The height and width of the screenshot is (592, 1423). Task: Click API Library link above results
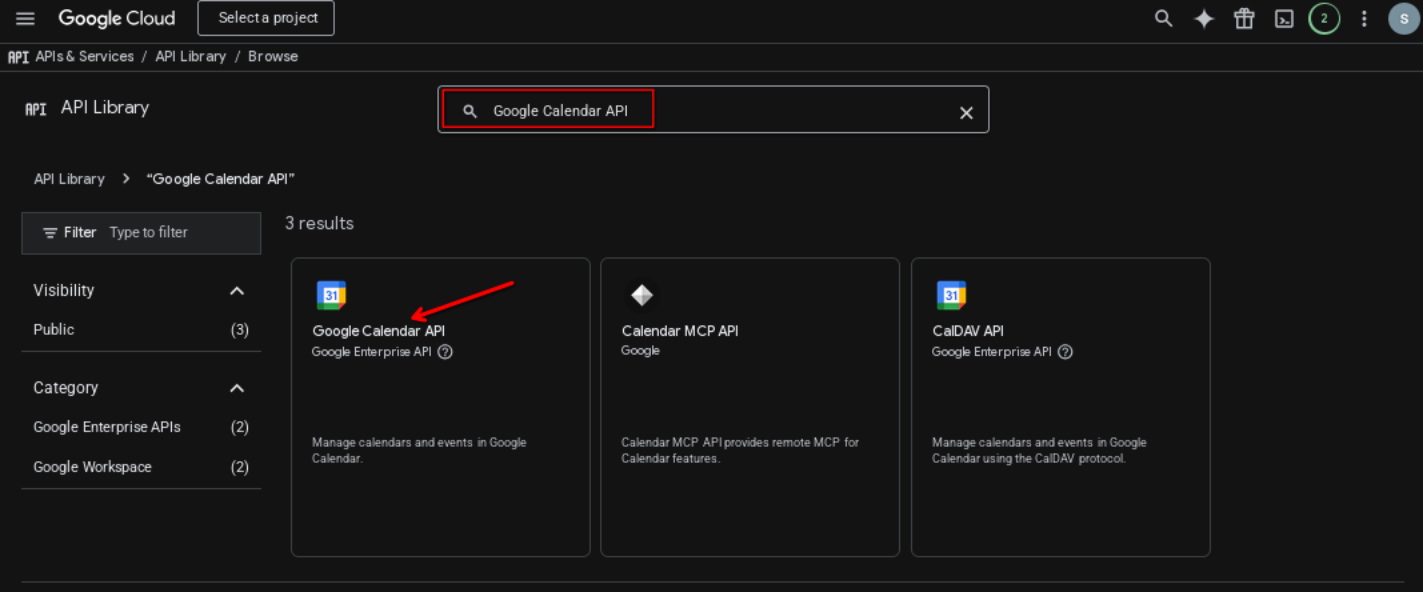[x=69, y=179]
